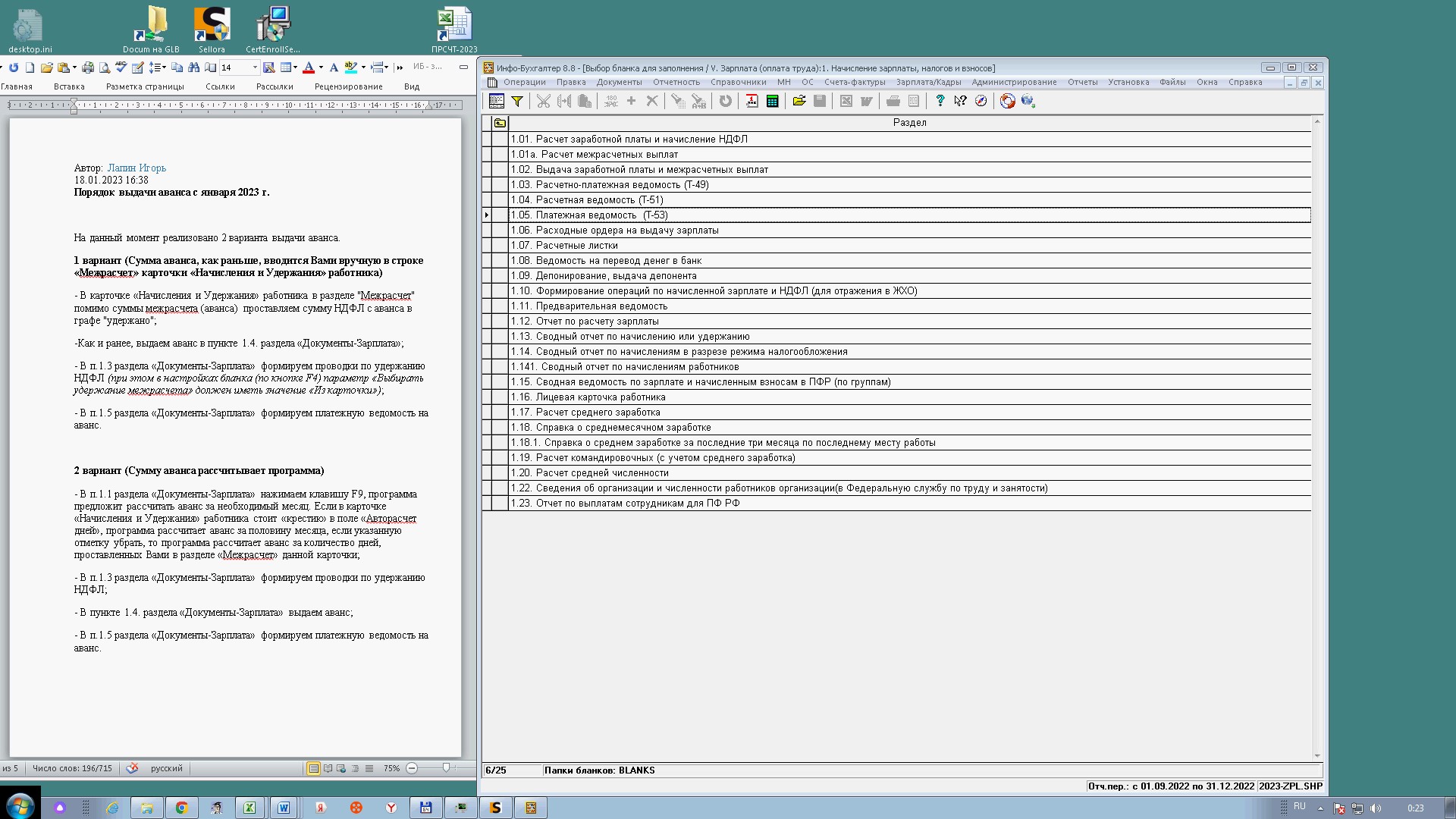Viewport: 1456px width, 819px height.
Task: Click the folder-up icon in table header
Action: click(x=500, y=123)
